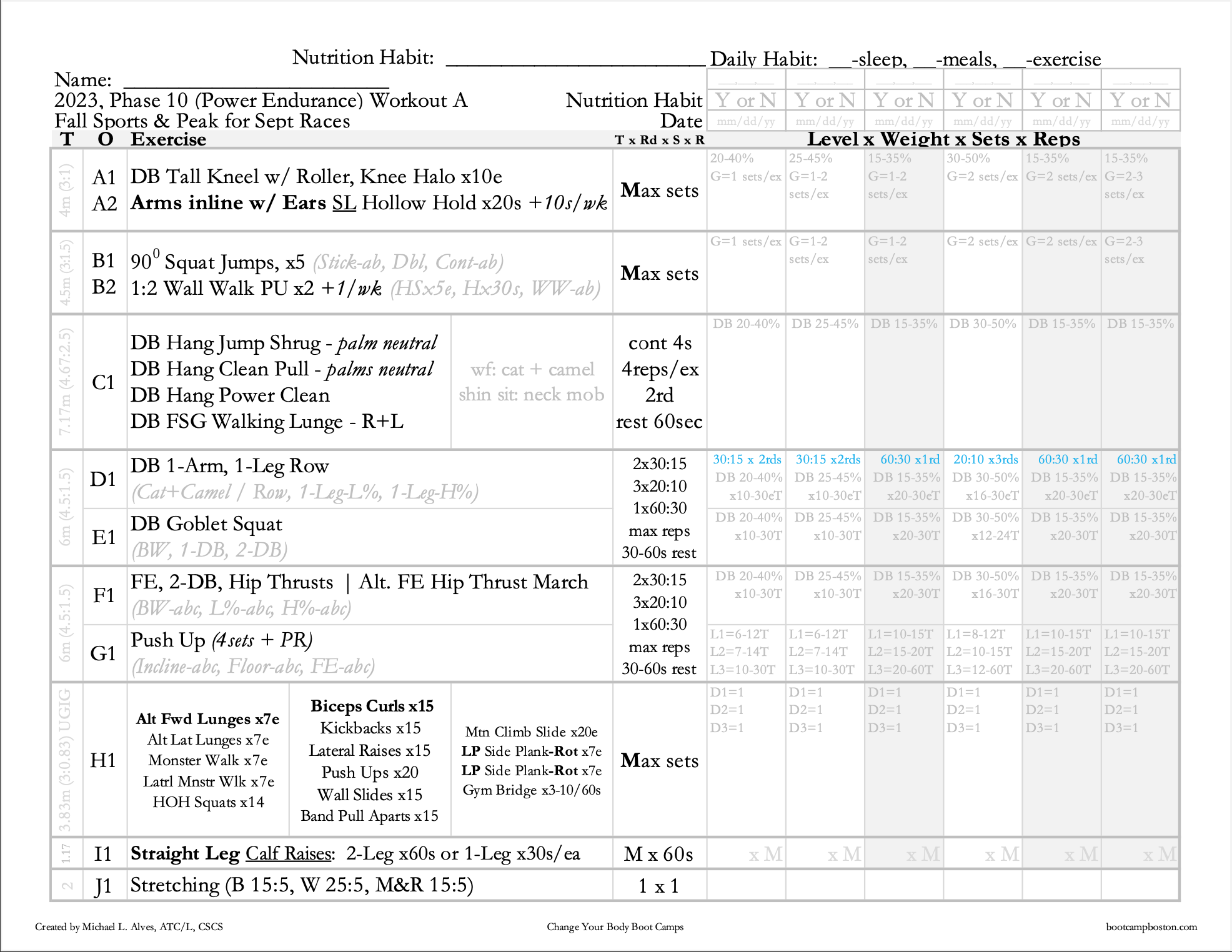Select 'DB Hang Jump Shrug - palm neutral'
Screen dimensions: 1232x952
pos(284,343)
